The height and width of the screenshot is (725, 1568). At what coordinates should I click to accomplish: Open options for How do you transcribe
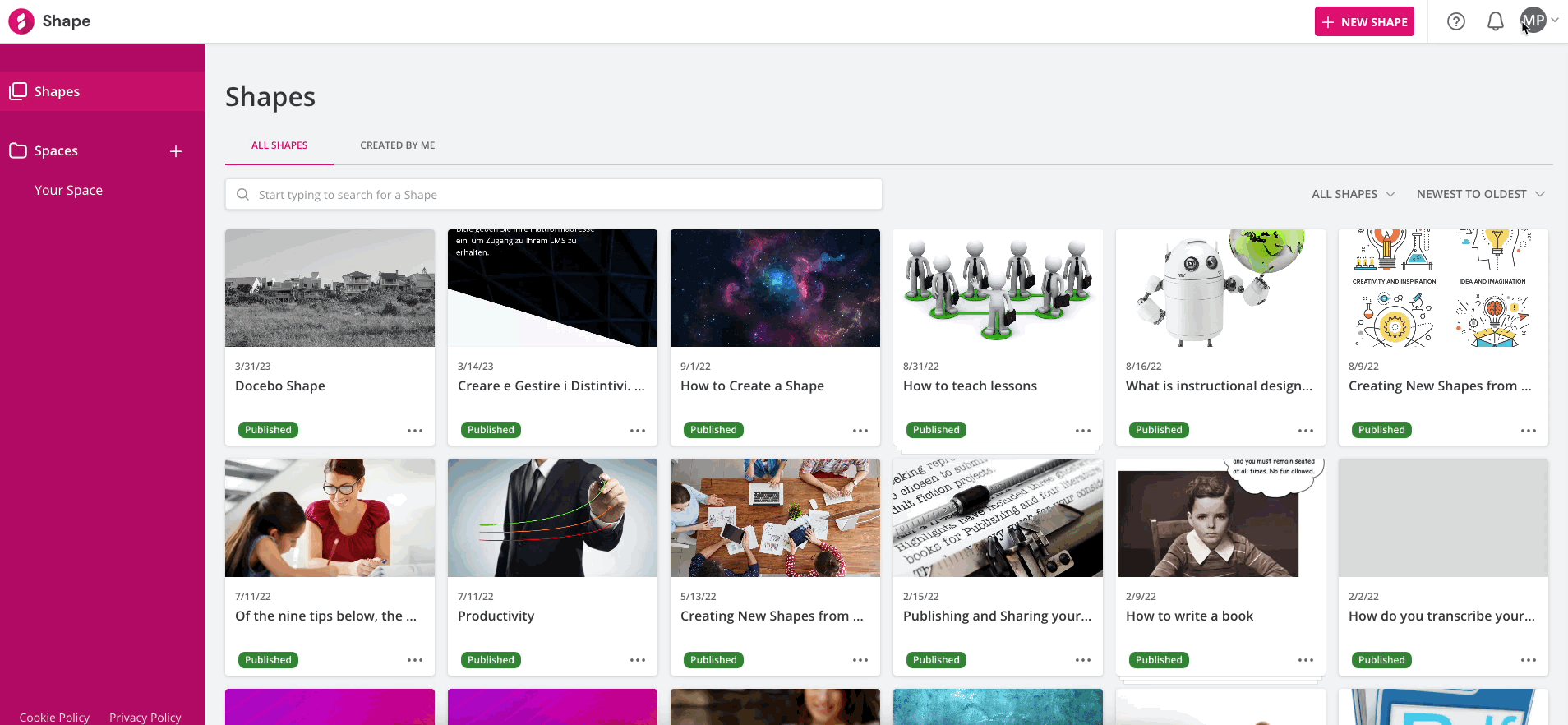(1529, 660)
